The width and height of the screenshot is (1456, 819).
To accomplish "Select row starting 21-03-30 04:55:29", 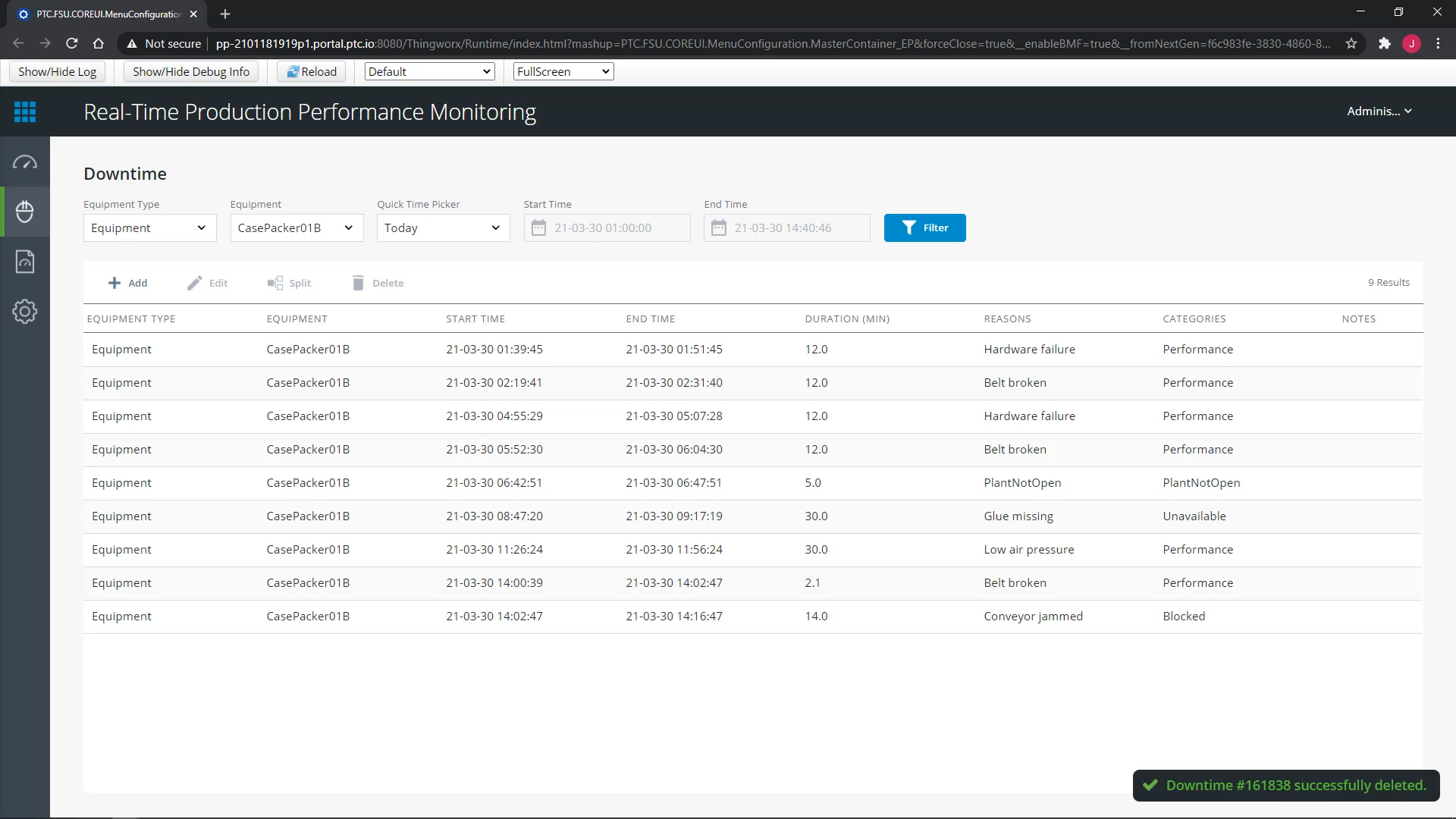I will tap(753, 416).
